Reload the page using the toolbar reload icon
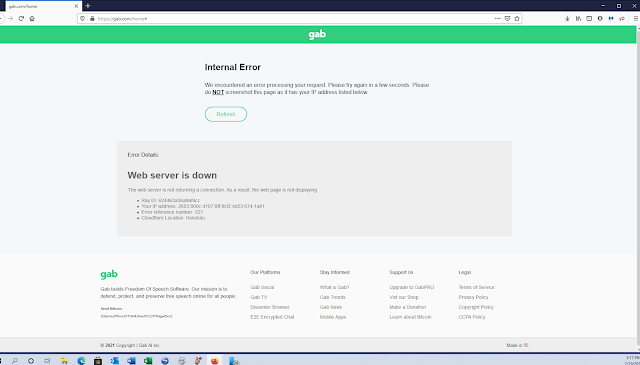The height and width of the screenshot is (365, 640). click(21, 18)
